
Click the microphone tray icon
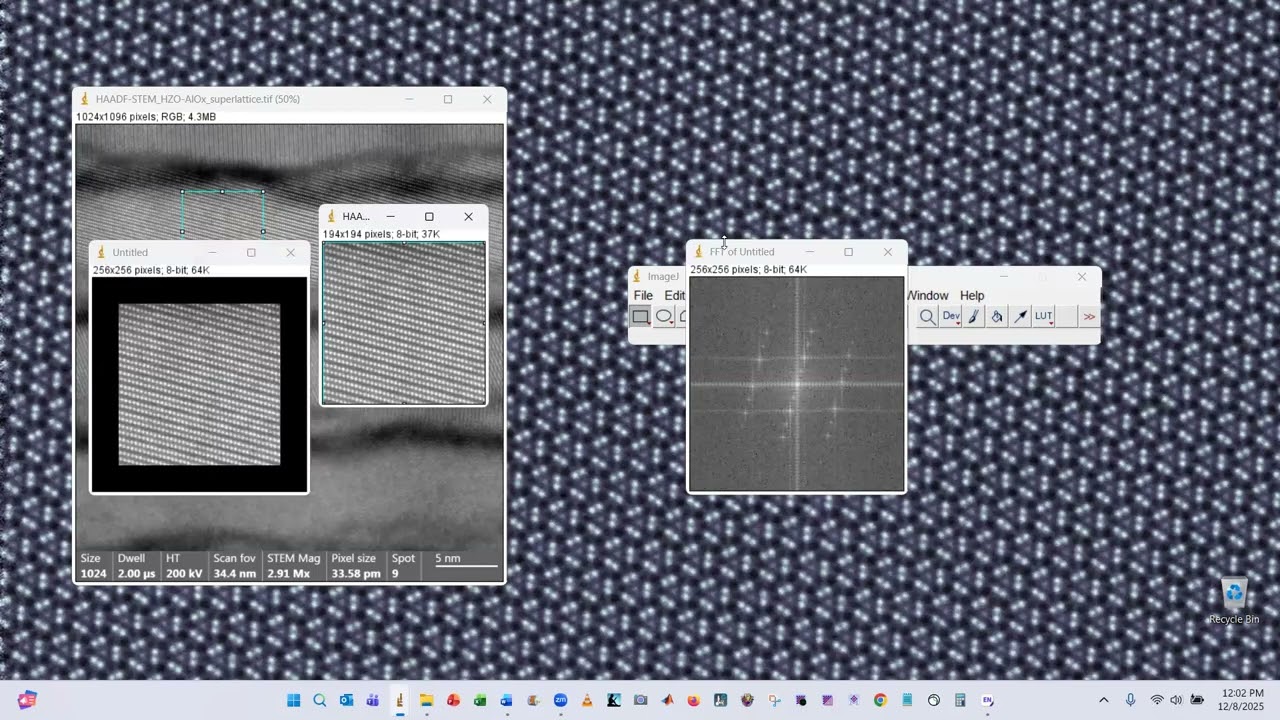[1130, 700]
